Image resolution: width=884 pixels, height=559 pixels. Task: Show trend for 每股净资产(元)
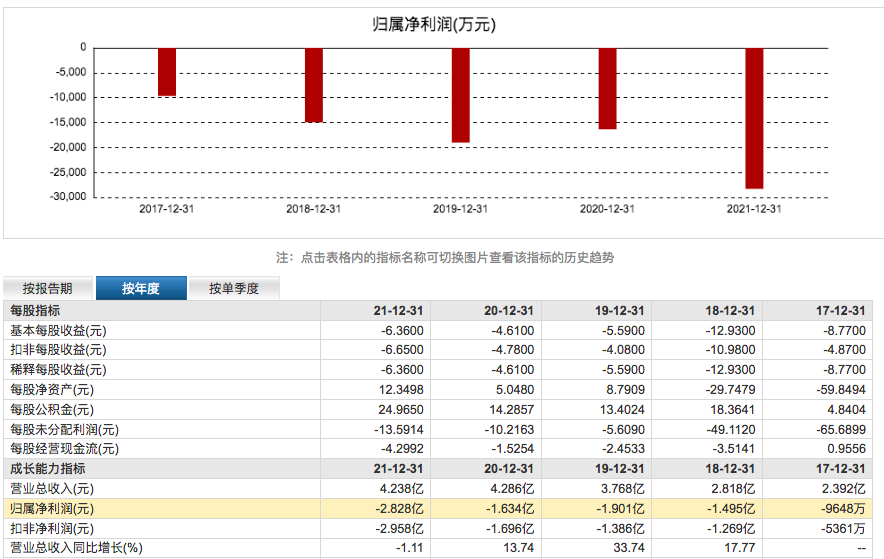(52, 389)
